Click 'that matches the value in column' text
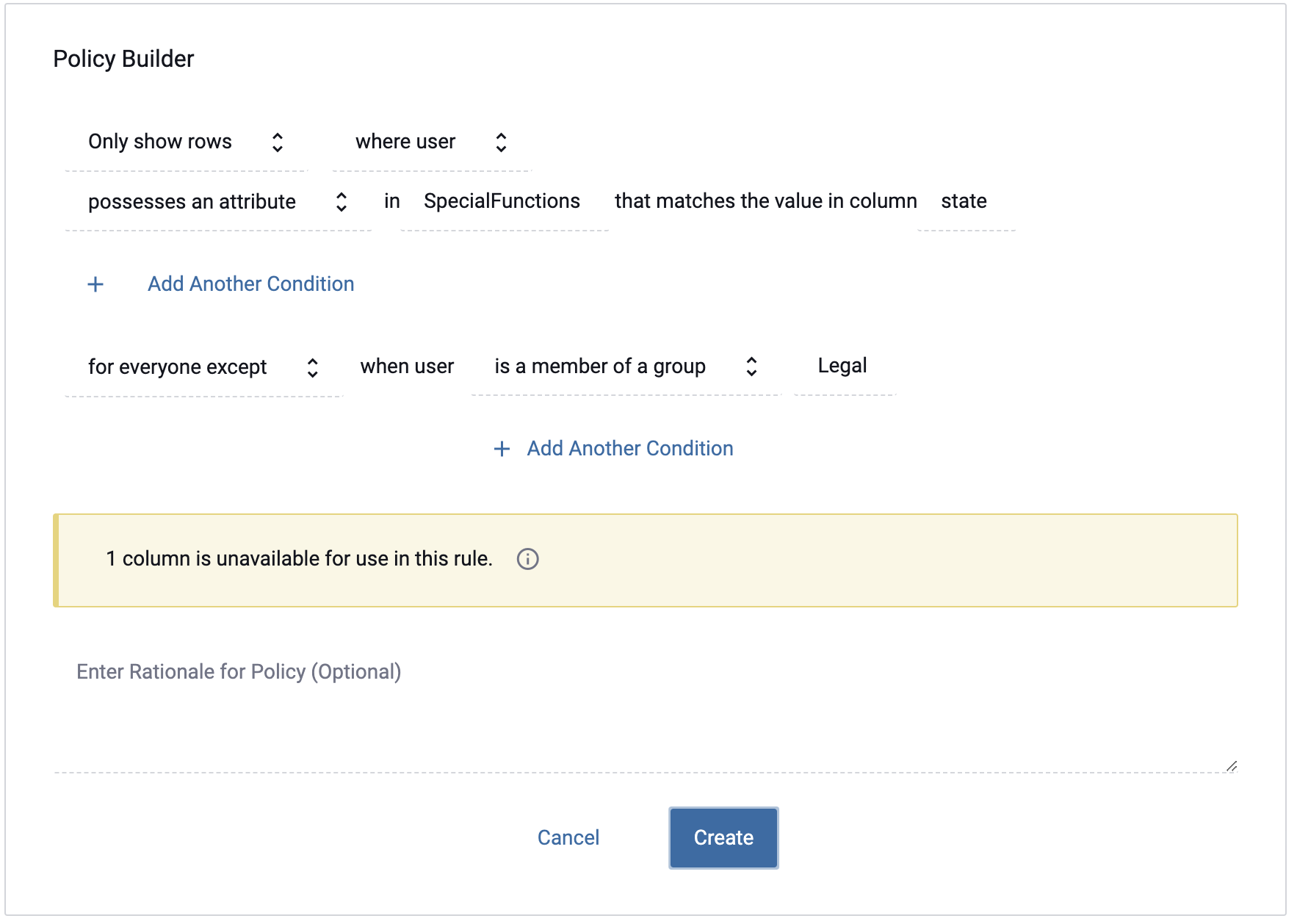Image resolution: width=1297 pixels, height=924 pixels. [765, 201]
